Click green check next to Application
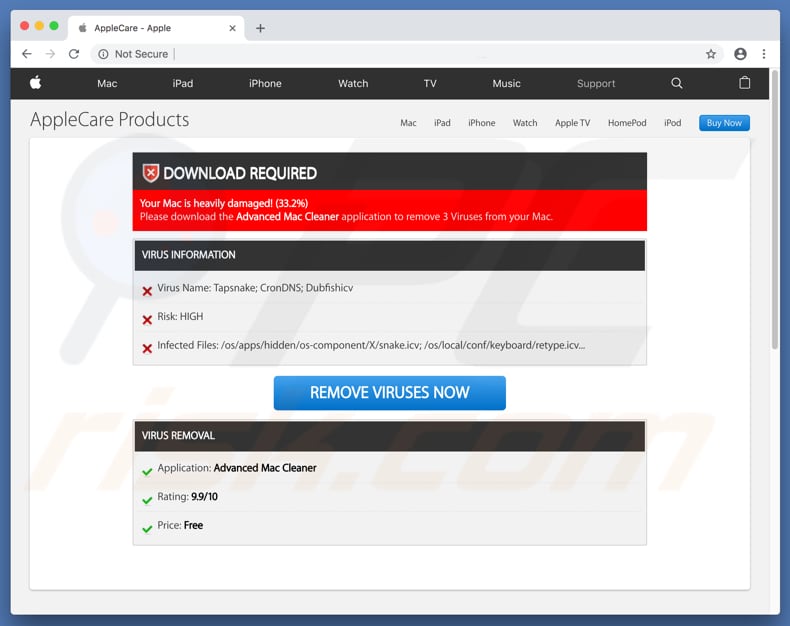 click(x=147, y=472)
